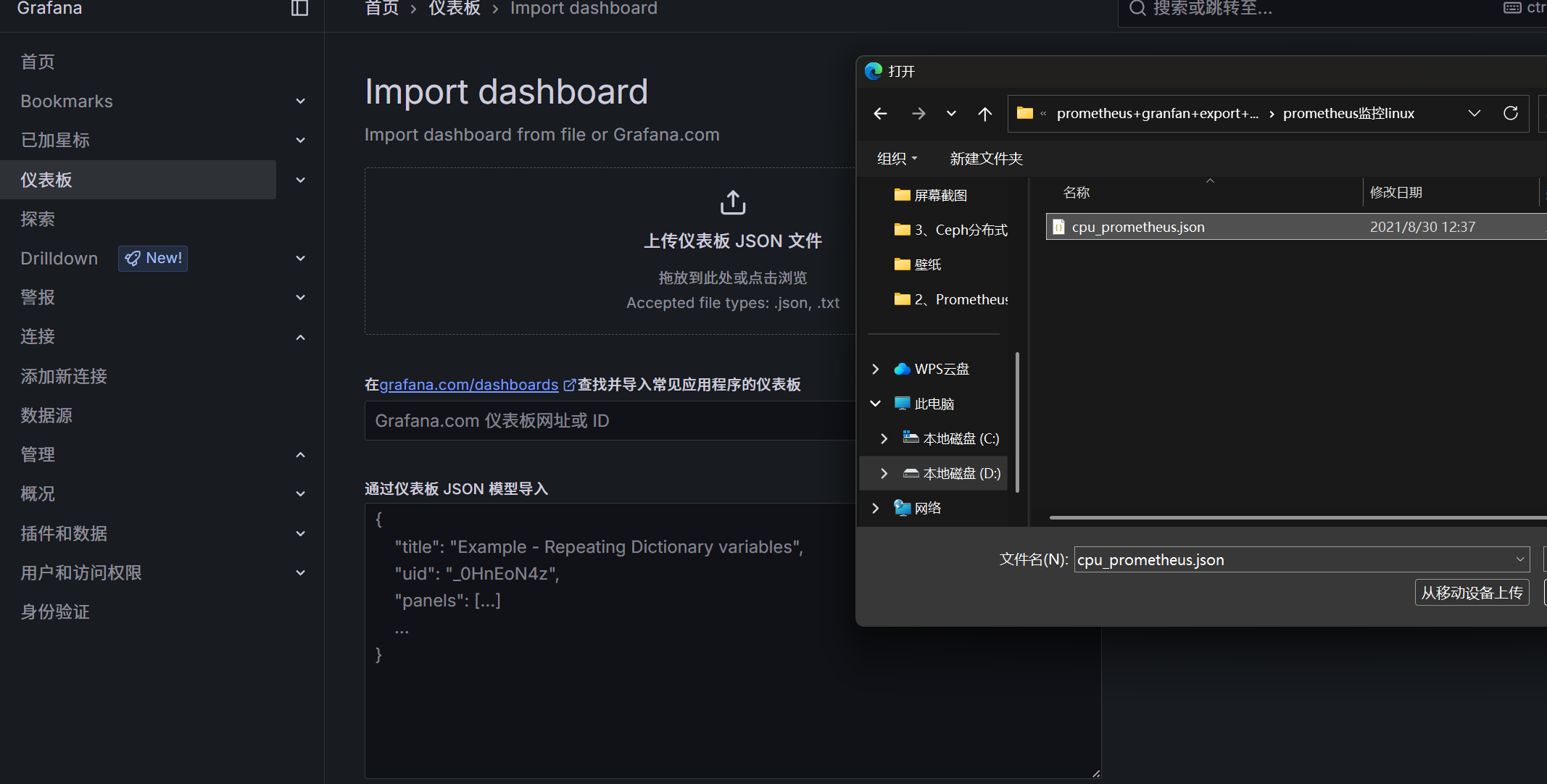Select 2、Prometheus folder
Viewport: 1547px width, 784px height.
coord(950,299)
